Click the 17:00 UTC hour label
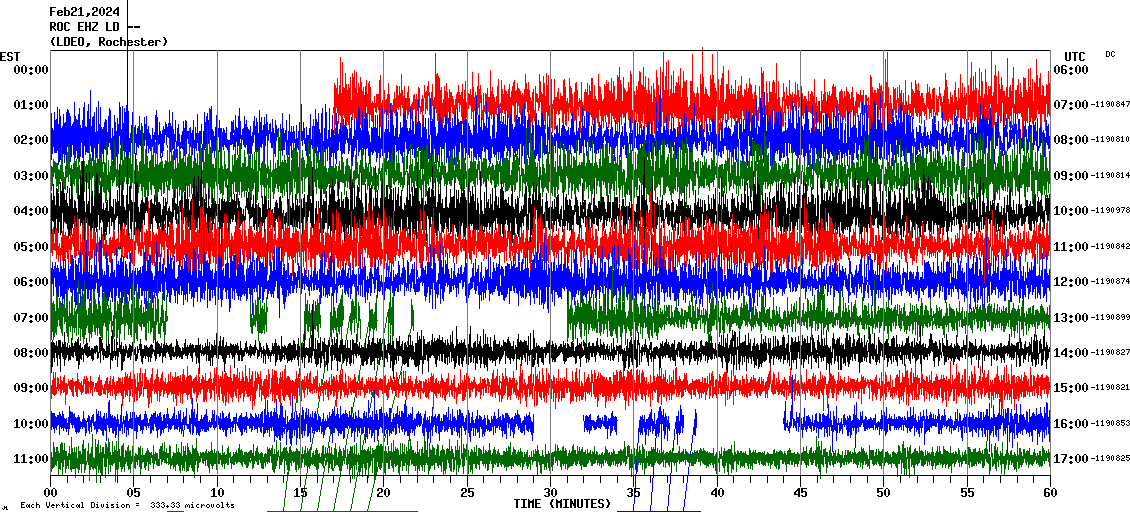 [x=1070, y=459]
